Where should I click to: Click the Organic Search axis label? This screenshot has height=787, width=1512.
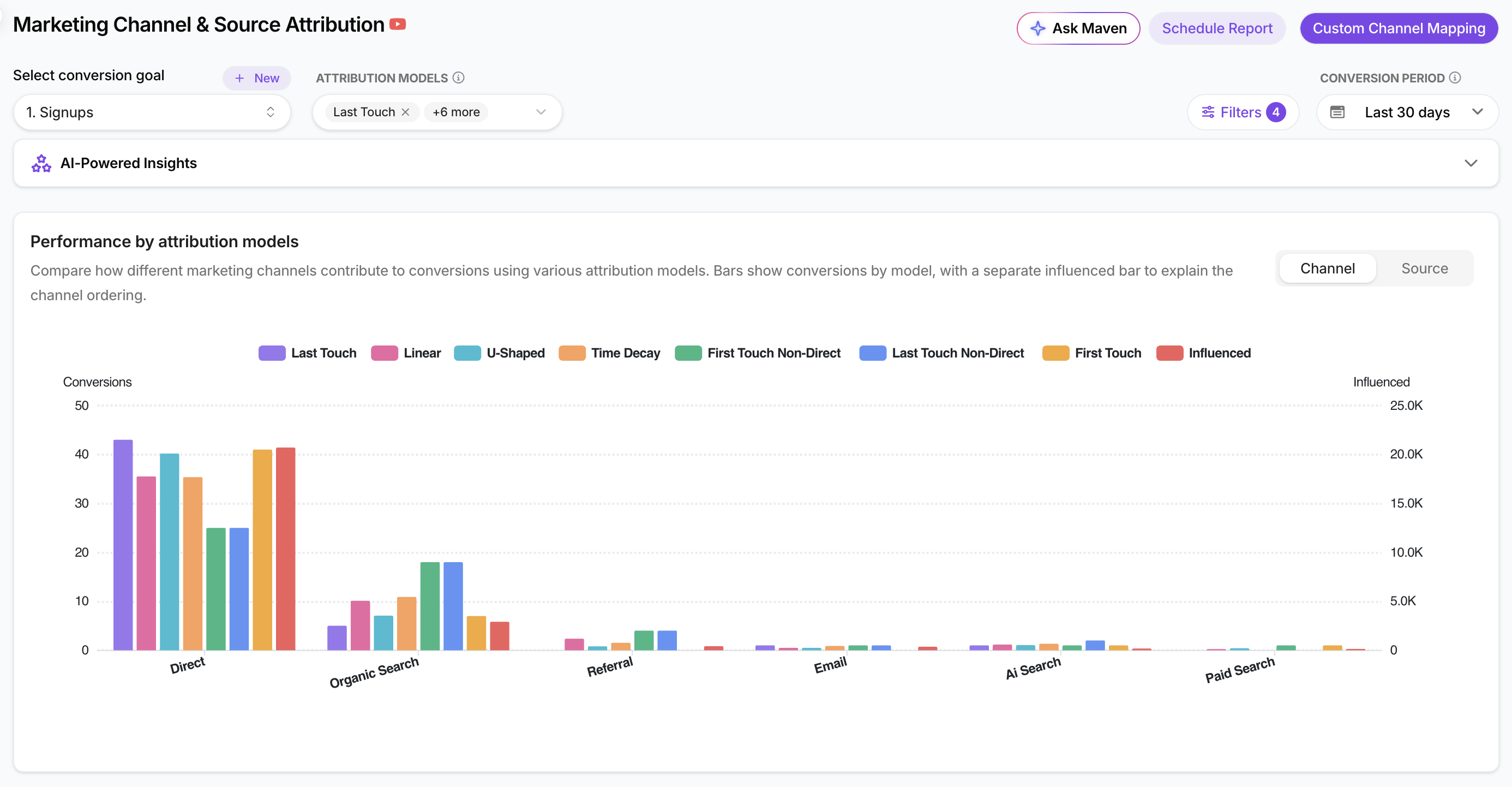click(x=374, y=672)
